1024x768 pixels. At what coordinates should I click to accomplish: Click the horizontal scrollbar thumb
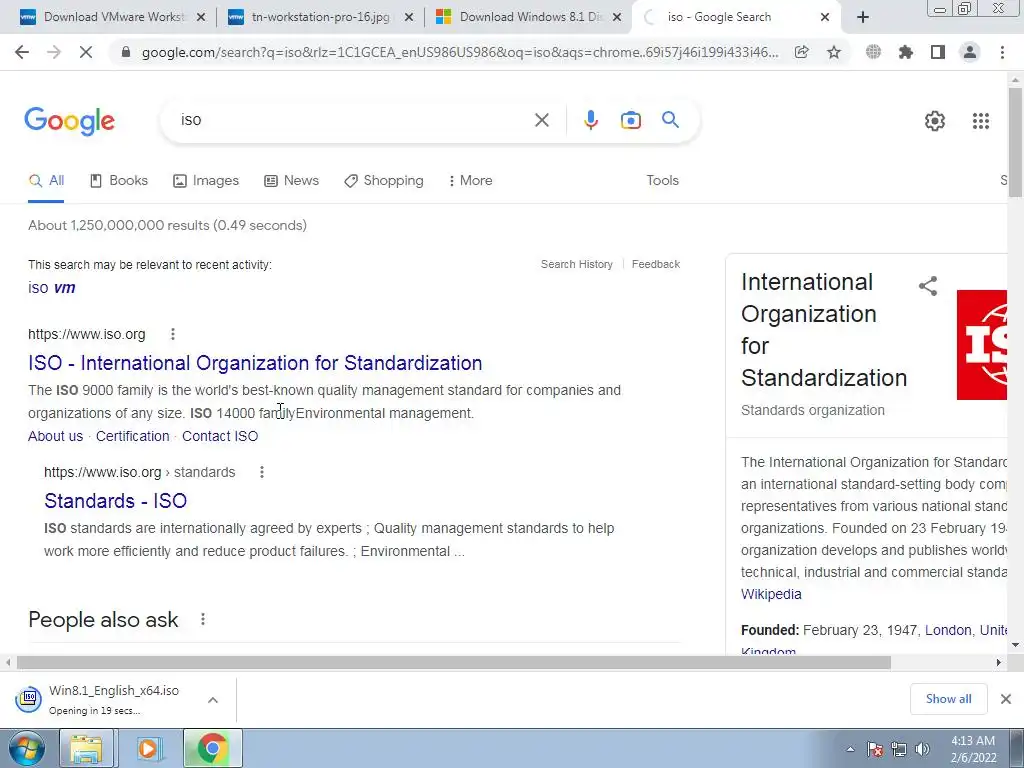(454, 662)
